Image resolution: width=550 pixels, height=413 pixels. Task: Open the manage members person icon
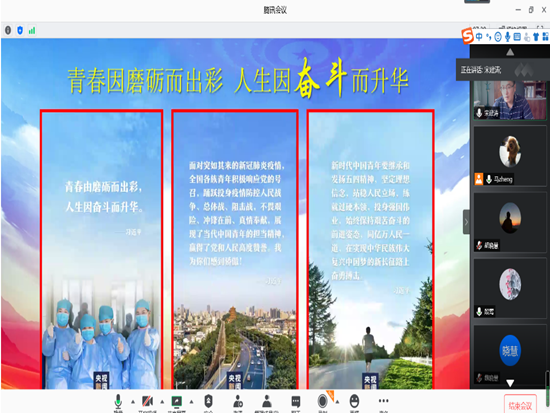[x=267, y=401]
